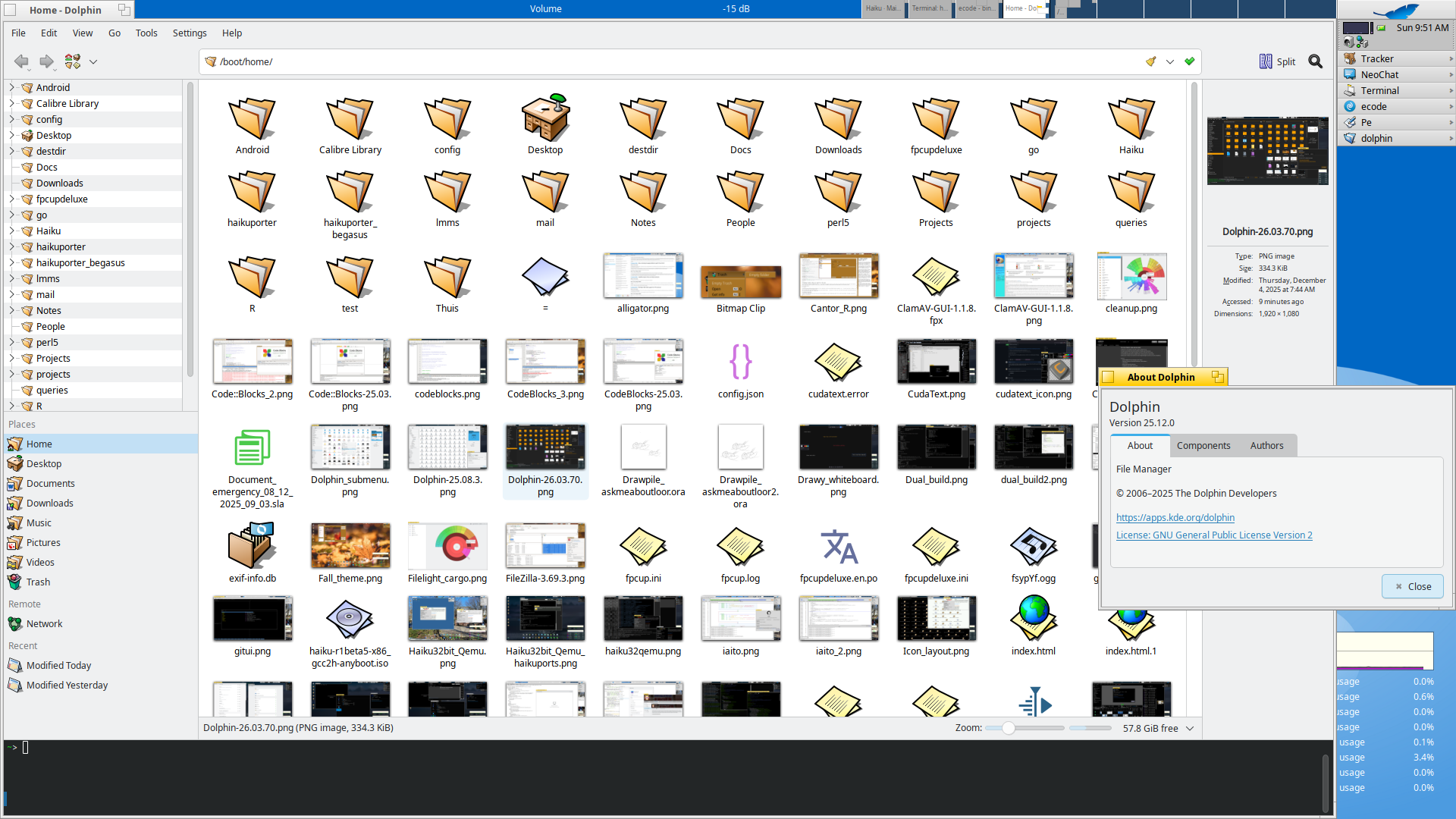The height and width of the screenshot is (819, 1456).
Task: Click the forward navigation arrow
Action: [47, 61]
